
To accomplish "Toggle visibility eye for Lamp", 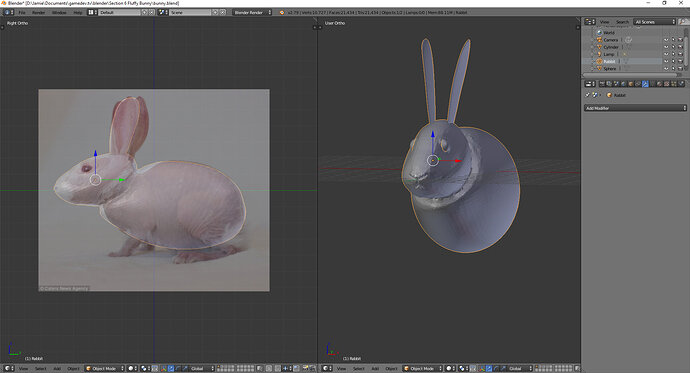I will coord(666,54).
